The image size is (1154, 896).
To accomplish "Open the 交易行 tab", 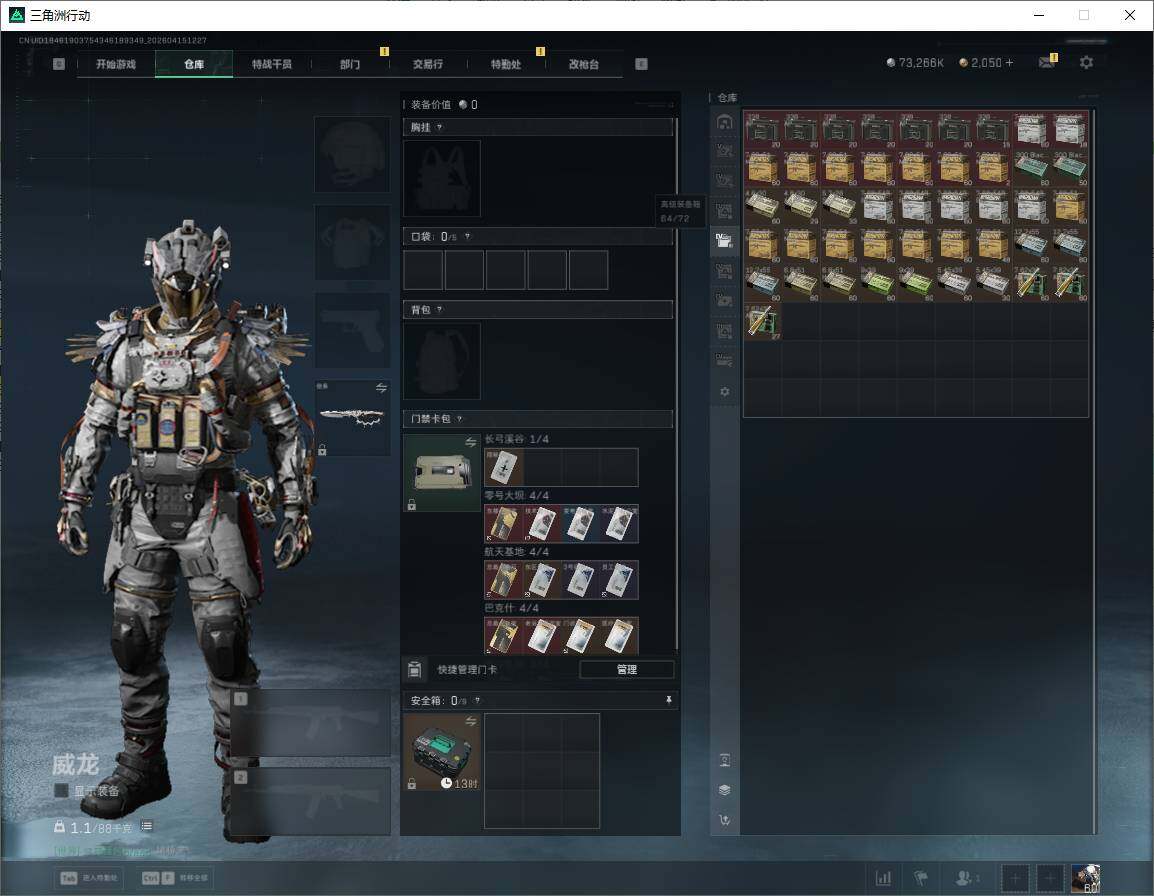I will (428, 64).
